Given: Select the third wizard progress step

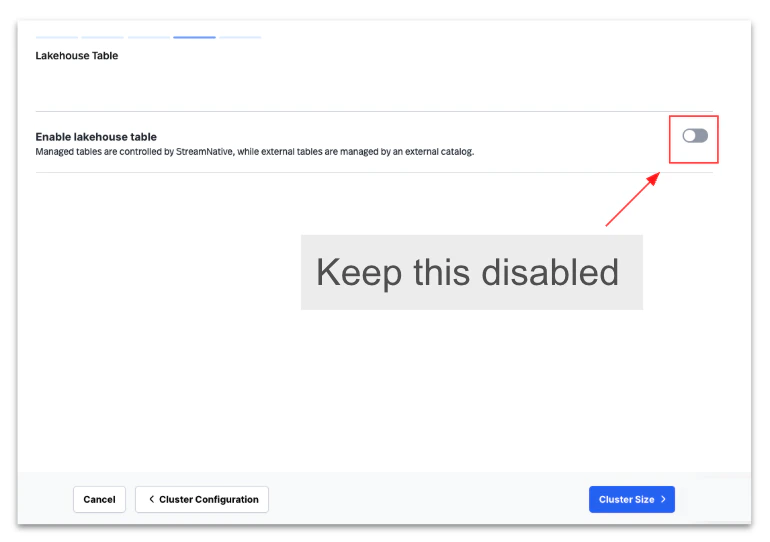Looking at the screenshot, I should click(149, 37).
